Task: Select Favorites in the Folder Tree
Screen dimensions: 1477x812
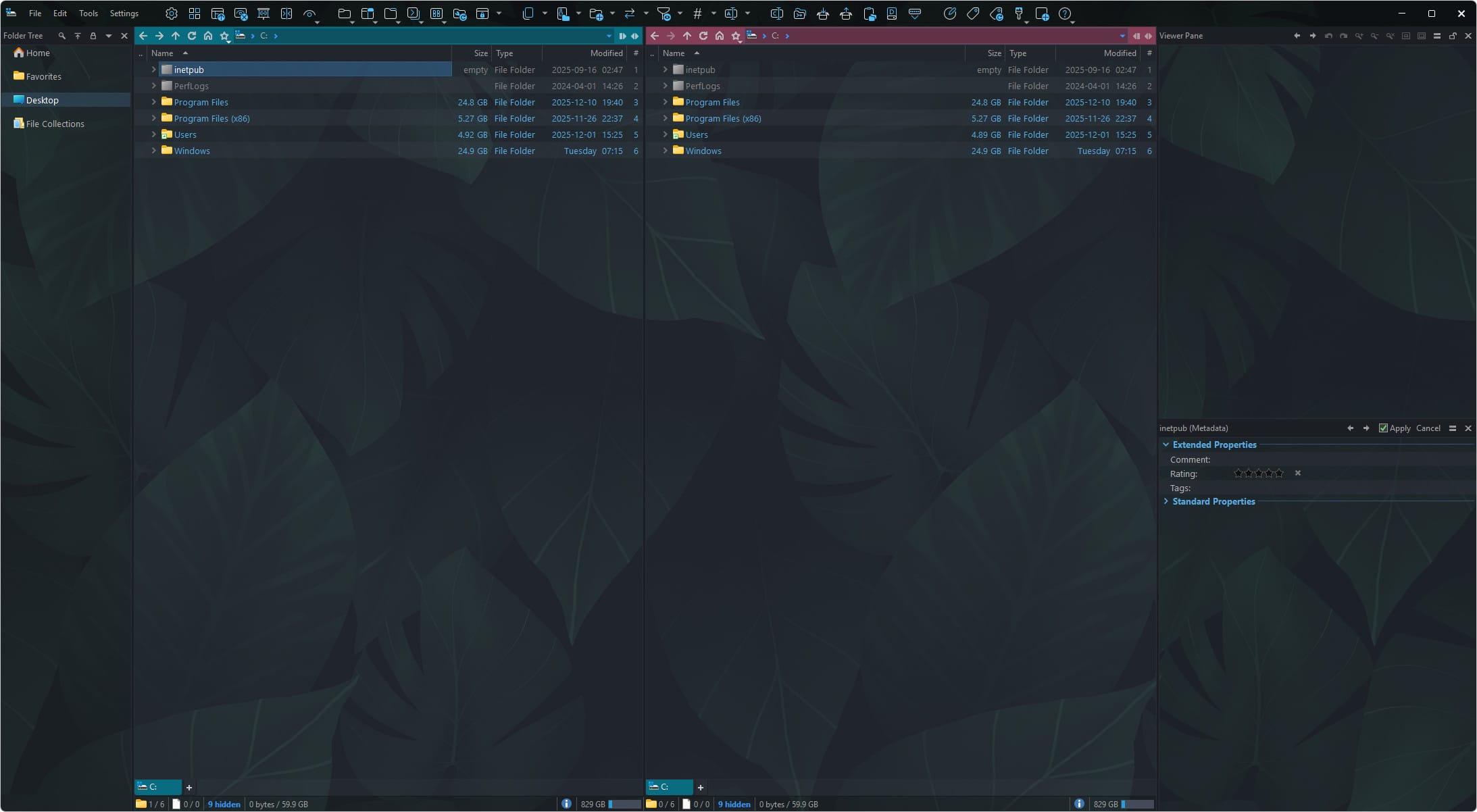Action: (43, 76)
